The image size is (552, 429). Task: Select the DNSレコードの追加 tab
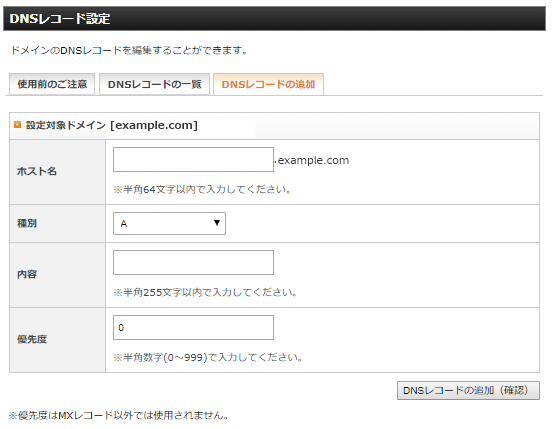click(x=268, y=84)
